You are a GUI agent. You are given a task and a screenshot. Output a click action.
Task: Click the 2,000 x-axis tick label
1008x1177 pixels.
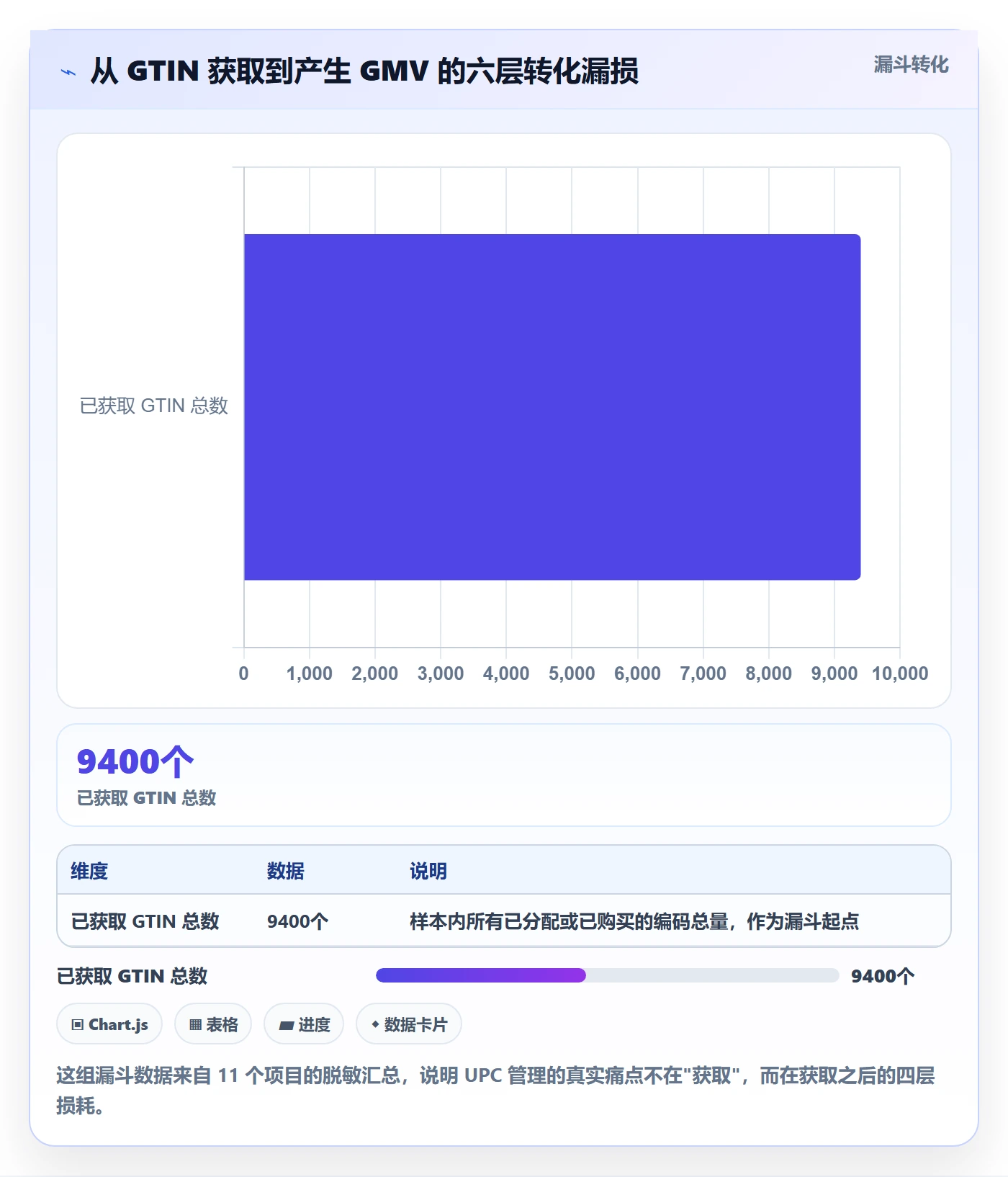point(375,673)
